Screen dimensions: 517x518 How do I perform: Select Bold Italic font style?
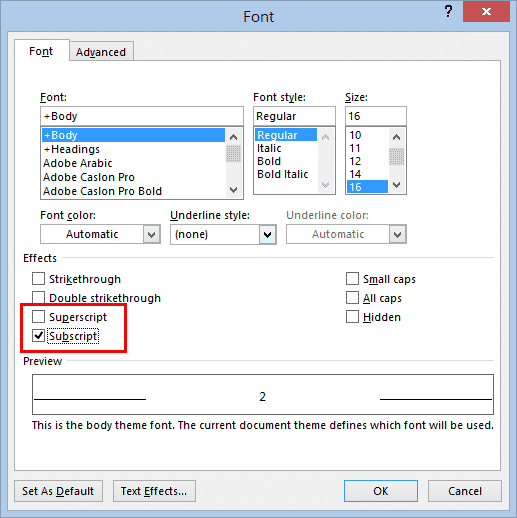(x=286, y=174)
